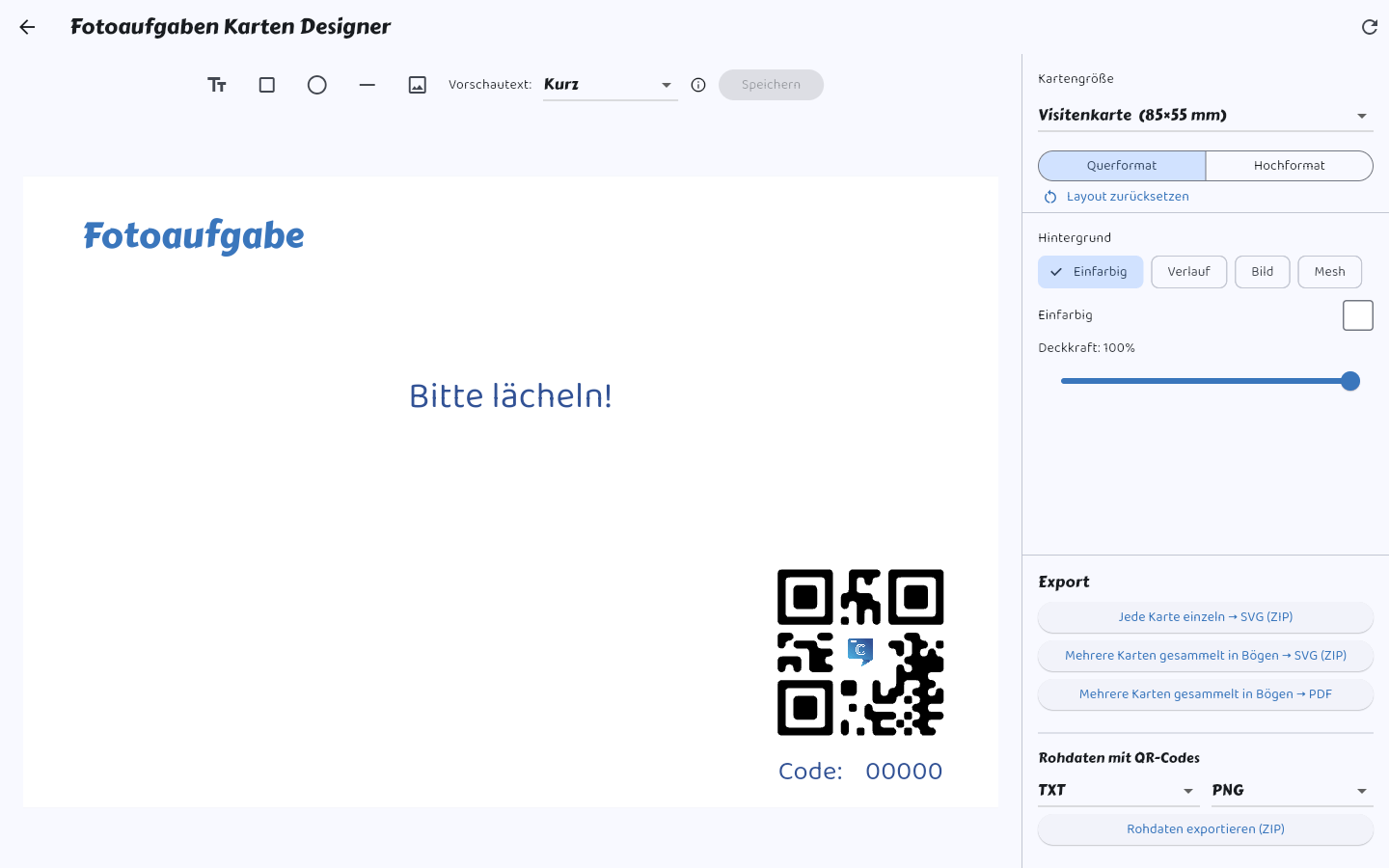
Task: Open the info icon next to Vorschautext
Action: 698,85
